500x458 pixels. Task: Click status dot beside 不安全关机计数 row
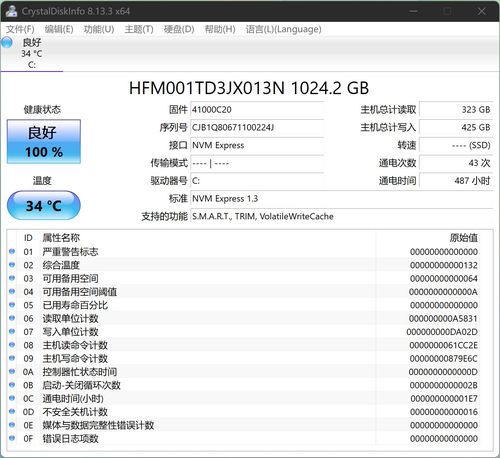(12, 411)
